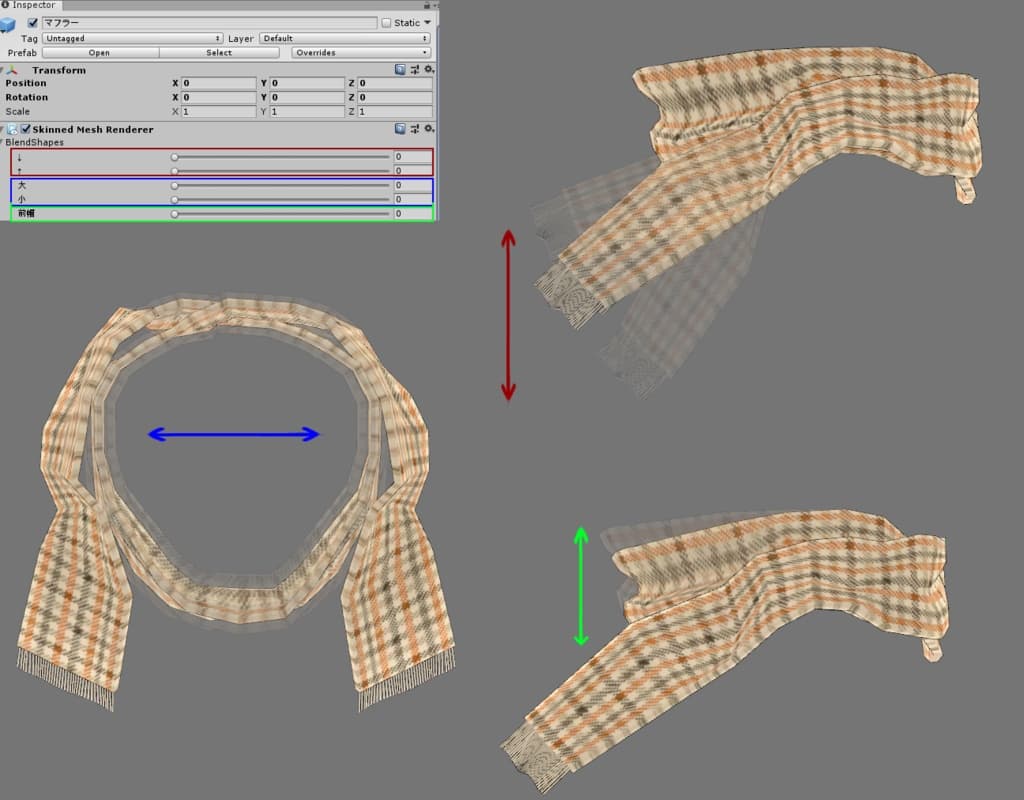Disable the Skinned Mesh Renderer checkbox
The height and width of the screenshot is (800, 1024).
[x=26, y=129]
